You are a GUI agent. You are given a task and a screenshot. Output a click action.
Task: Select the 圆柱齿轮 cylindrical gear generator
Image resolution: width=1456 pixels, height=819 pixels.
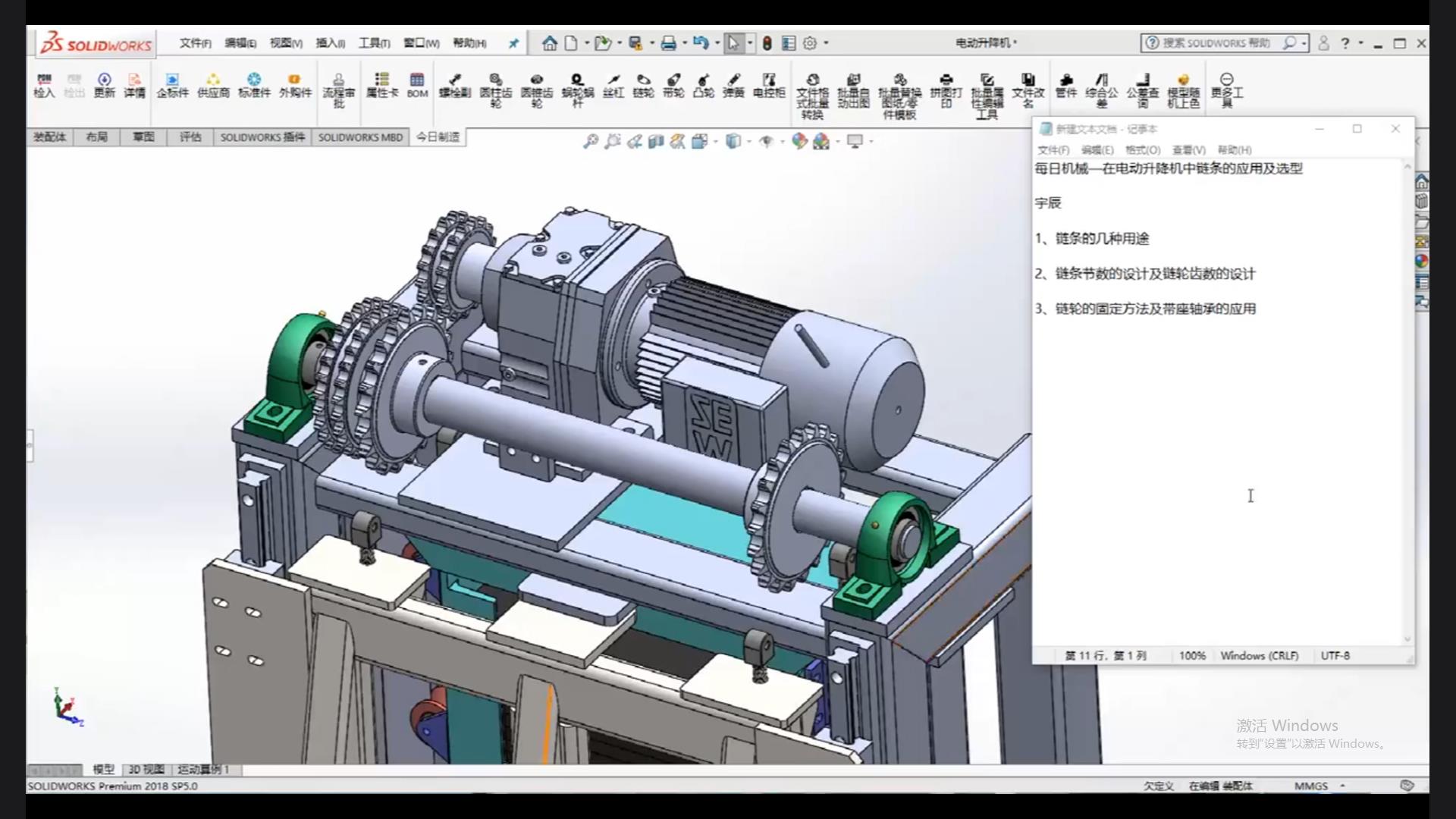[496, 91]
